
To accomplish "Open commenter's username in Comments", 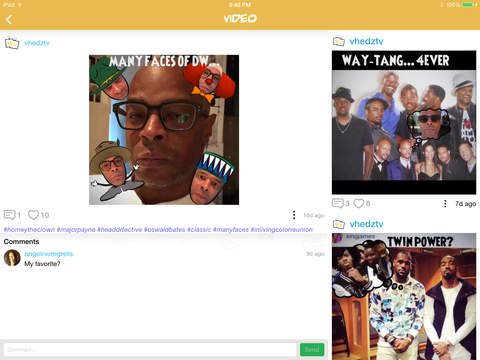I will pyautogui.click(x=48, y=254).
